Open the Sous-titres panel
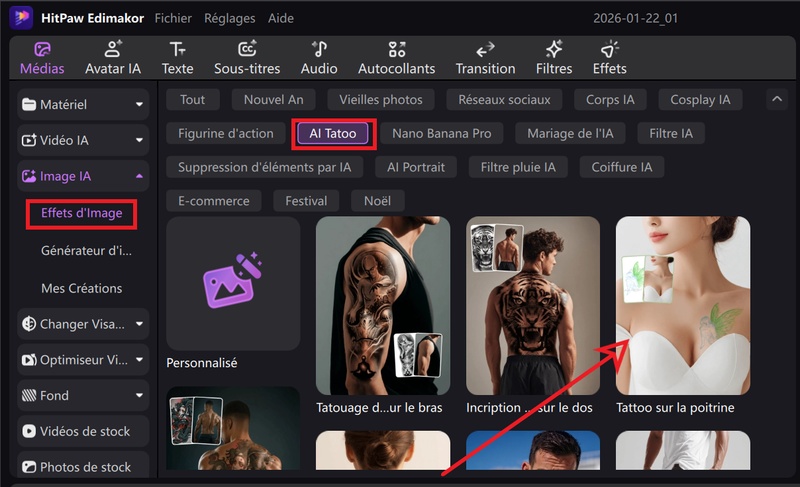The width and height of the screenshot is (800, 487). coord(247,59)
